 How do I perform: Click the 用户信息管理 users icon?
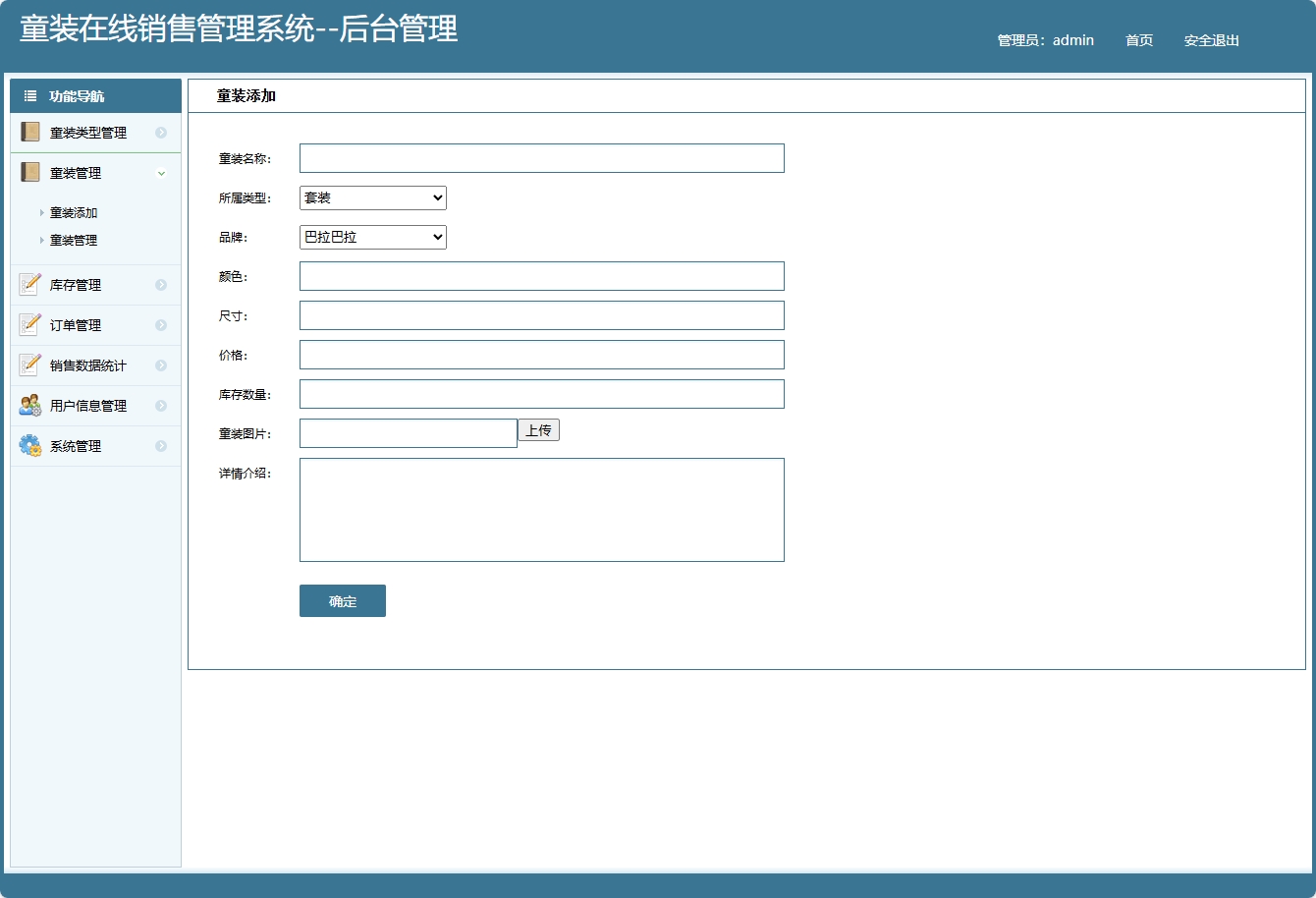click(x=28, y=405)
